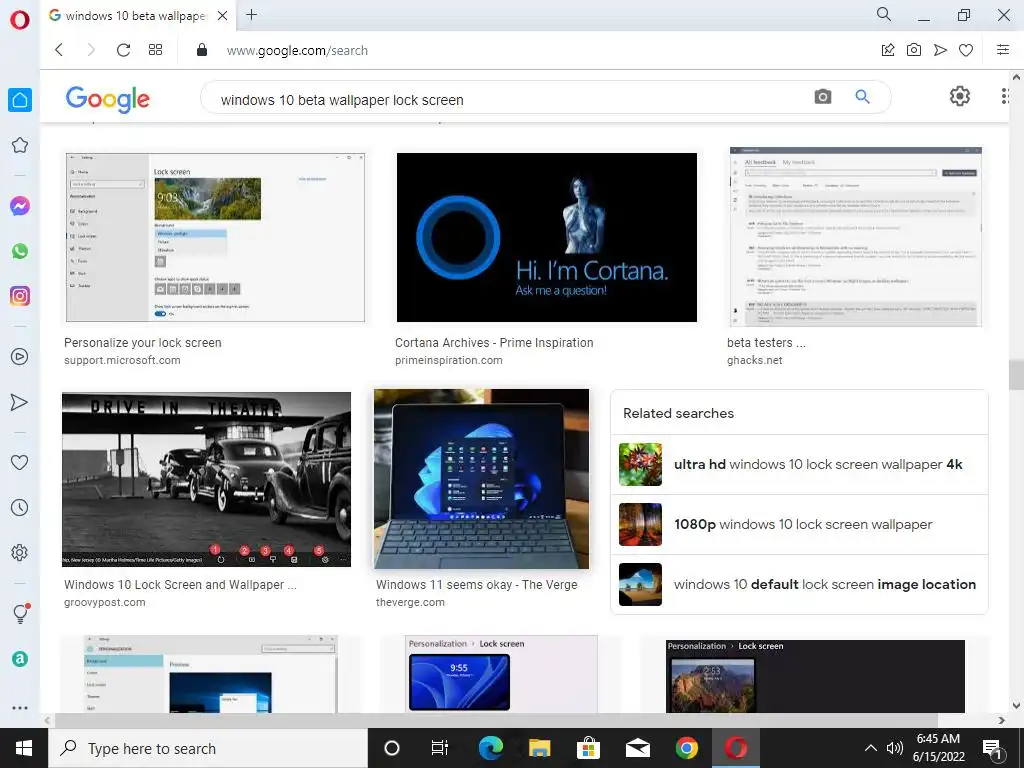Open the Drive In Theatre image
Screen dimensions: 1024x768
point(206,479)
